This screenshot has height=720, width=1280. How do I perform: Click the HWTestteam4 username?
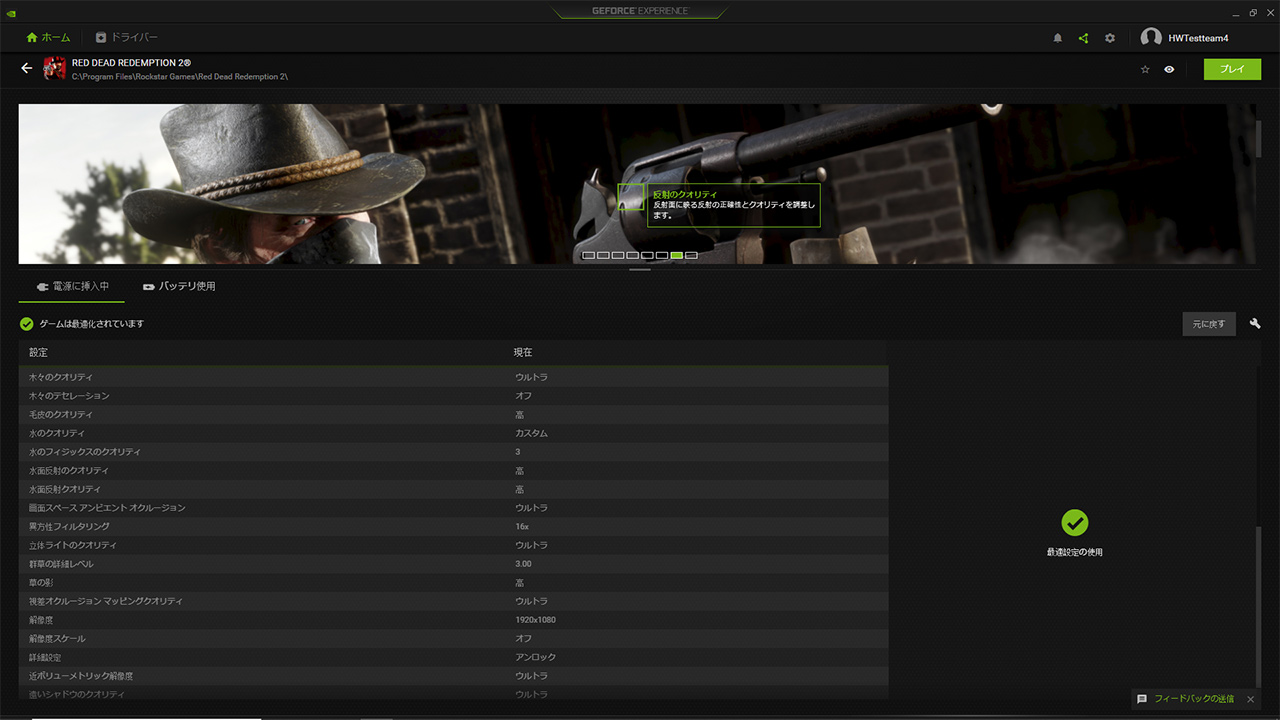point(1198,38)
